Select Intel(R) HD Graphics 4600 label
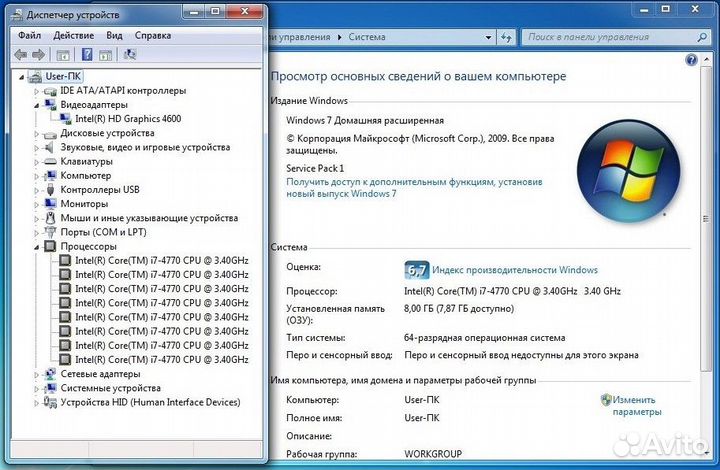Image resolution: width=720 pixels, height=470 pixels. pyautogui.click(x=128, y=119)
